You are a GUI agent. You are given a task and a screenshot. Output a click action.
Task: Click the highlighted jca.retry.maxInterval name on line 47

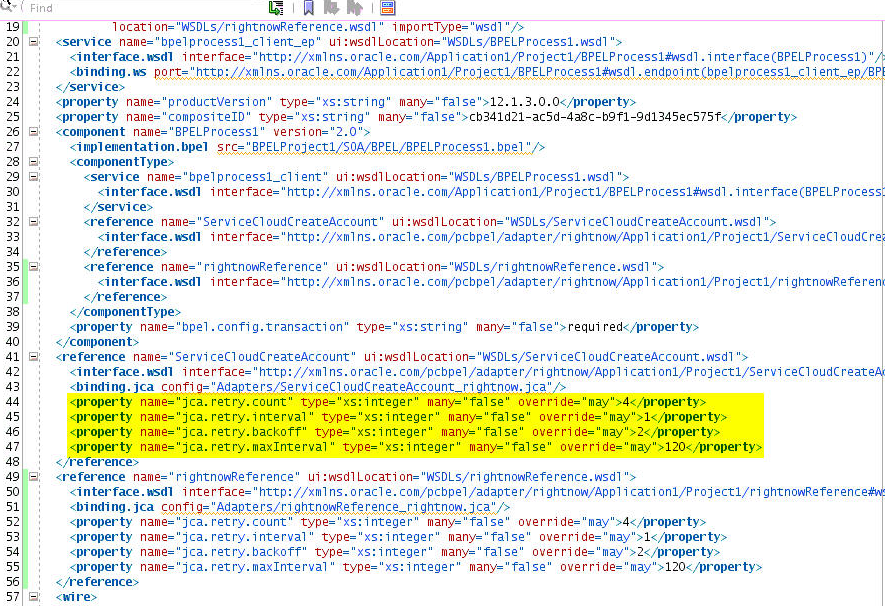255,447
